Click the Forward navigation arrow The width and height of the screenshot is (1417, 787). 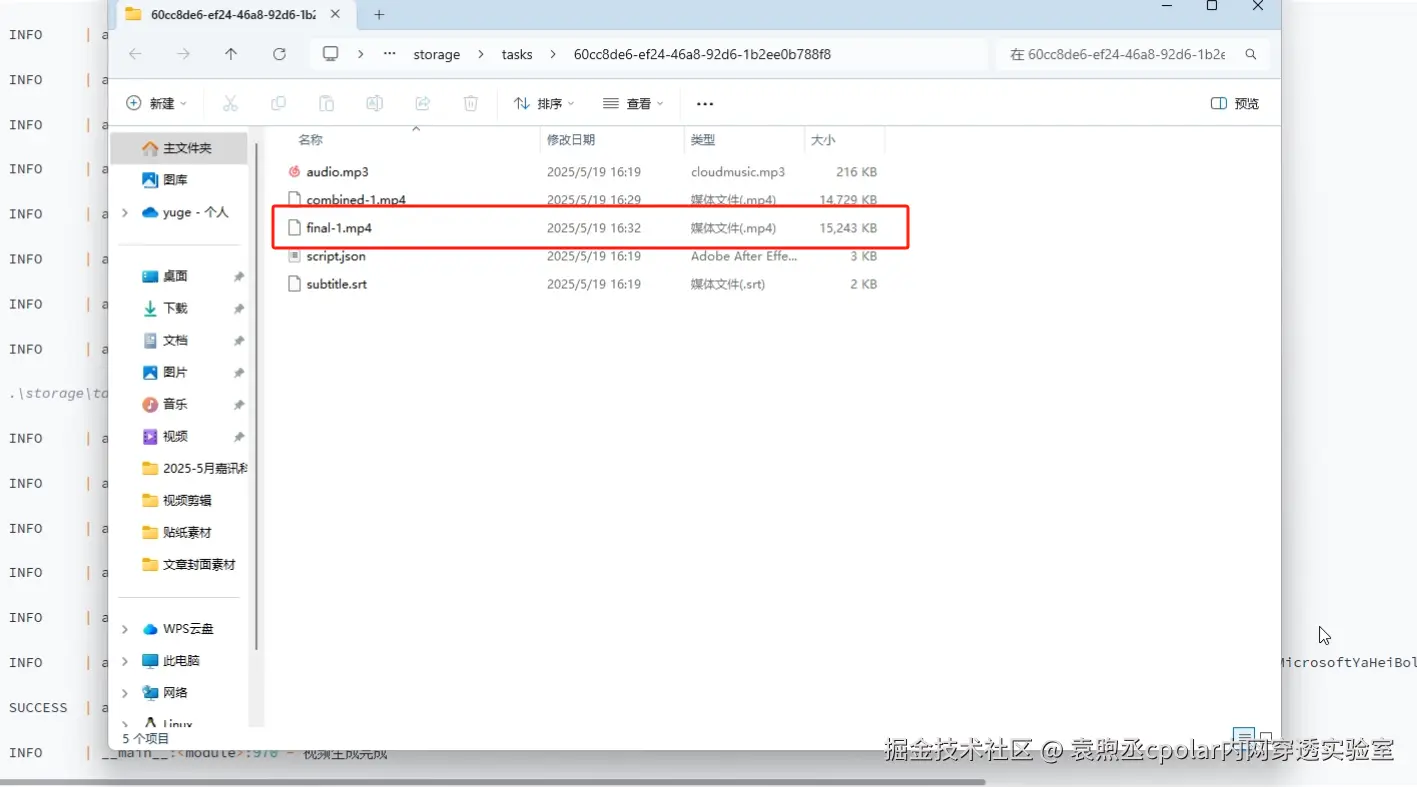(x=183, y=54)
